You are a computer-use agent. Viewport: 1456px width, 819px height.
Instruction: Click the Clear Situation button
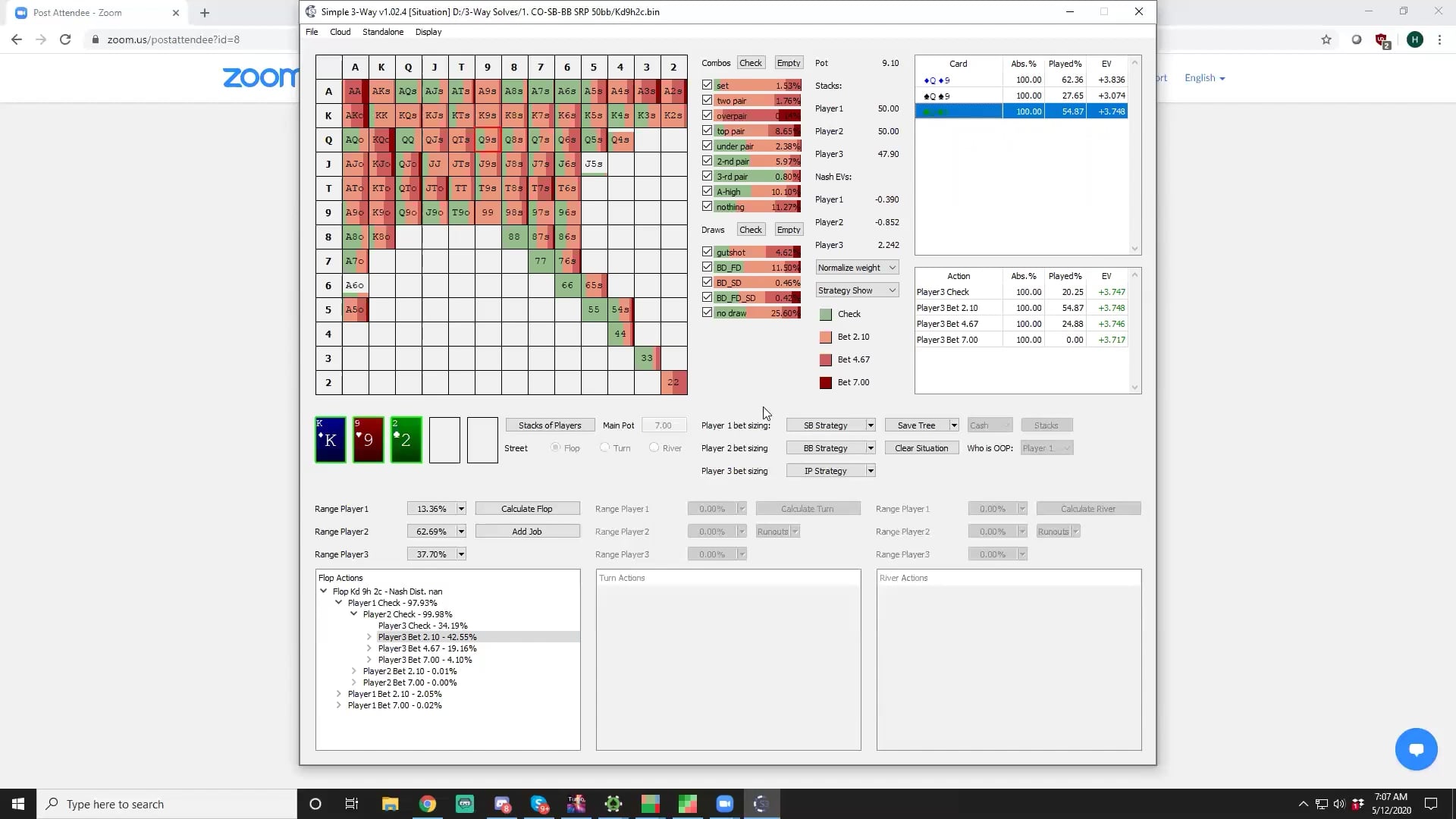click(x=921, y=448)
